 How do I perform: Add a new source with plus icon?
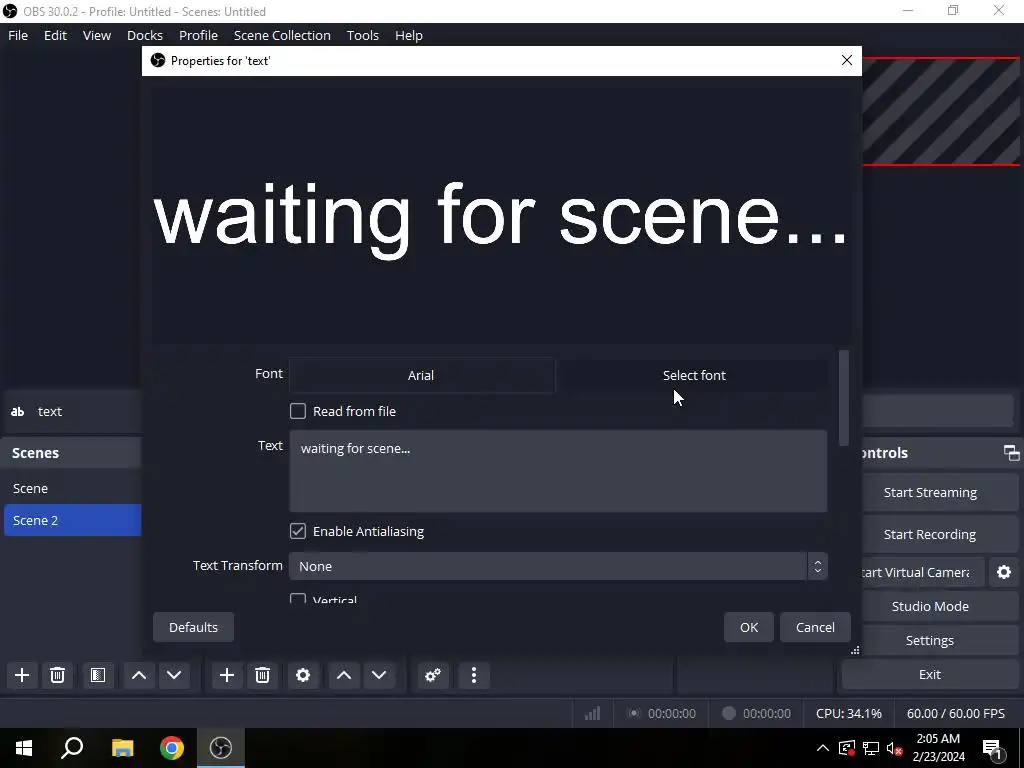click(227, 675)
